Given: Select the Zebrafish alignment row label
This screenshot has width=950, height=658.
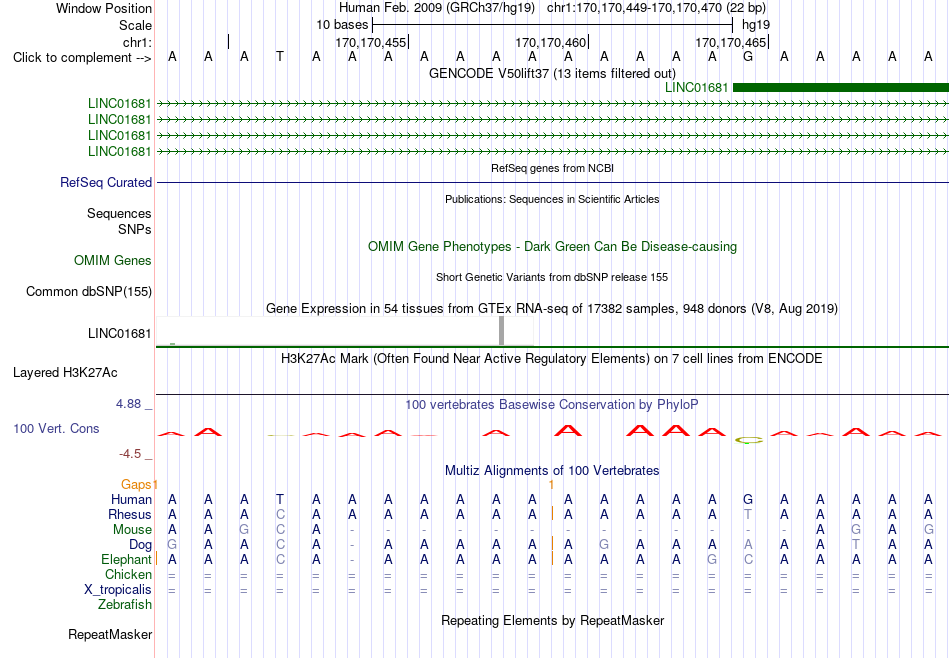Looking at the screenshot, I should pyautogui.click(x=125, y=604).
